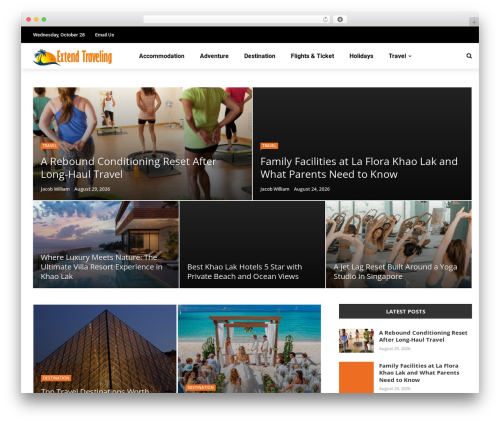Open A Jet Lag Reset Yoga Studio article
The height and width of the screenshot is (423, 500).
(395, 271)
